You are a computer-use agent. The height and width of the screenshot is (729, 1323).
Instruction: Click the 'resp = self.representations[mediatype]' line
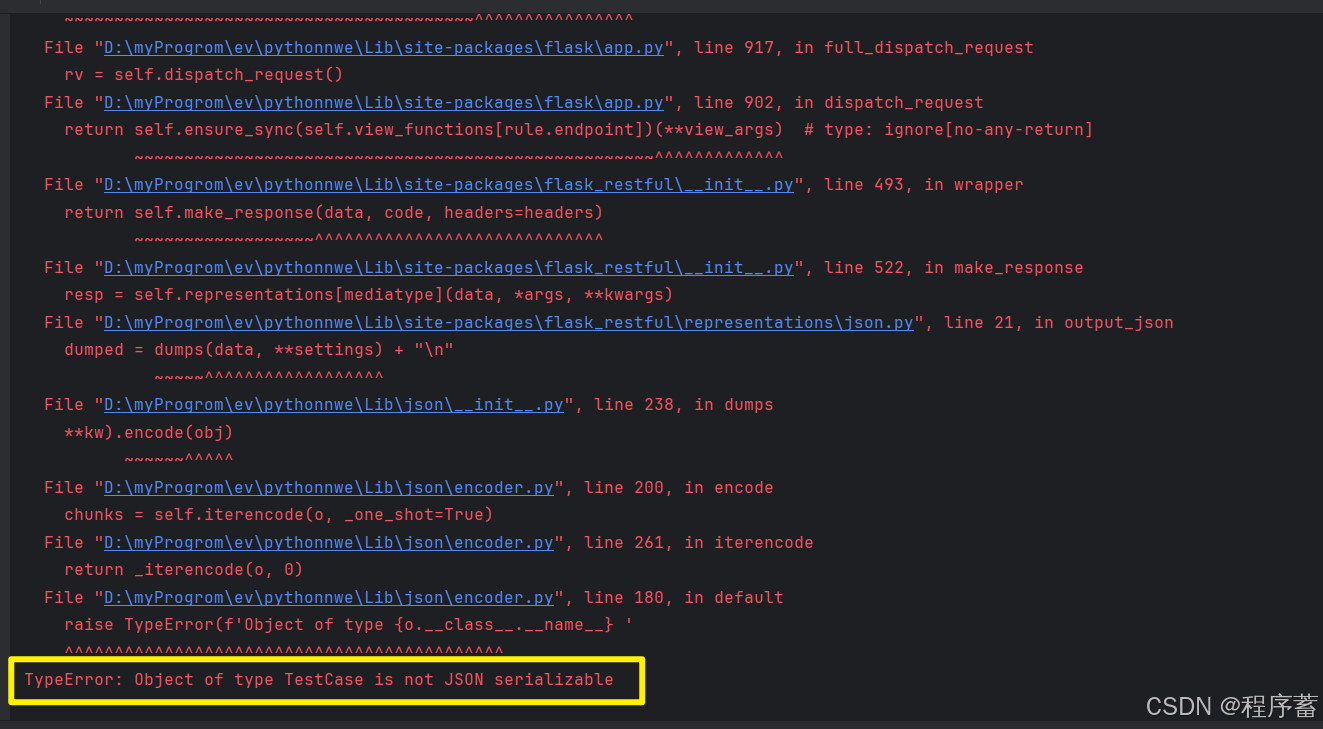point(369,295)
